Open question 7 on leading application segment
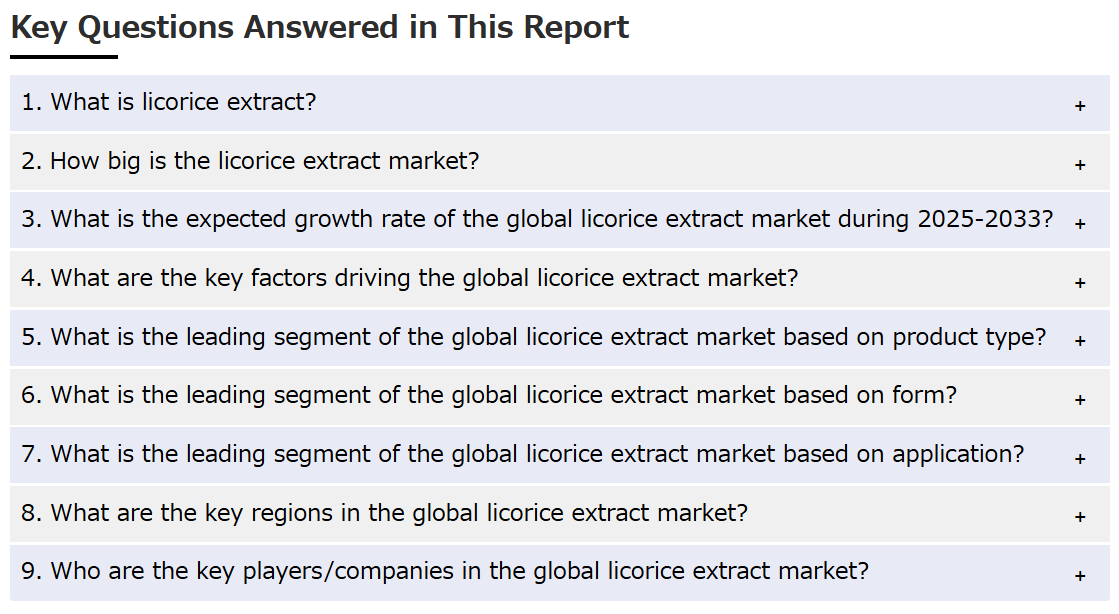The height and width of the screenshot is (614, 1119). [560, 455]
